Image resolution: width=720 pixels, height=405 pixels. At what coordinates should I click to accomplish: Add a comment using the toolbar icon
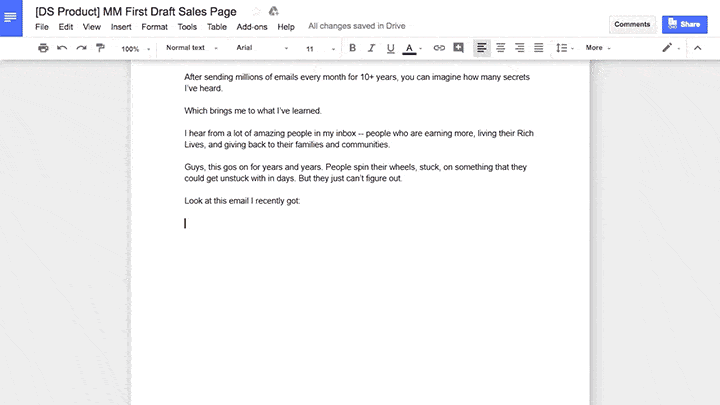click(x=458, y=48)
